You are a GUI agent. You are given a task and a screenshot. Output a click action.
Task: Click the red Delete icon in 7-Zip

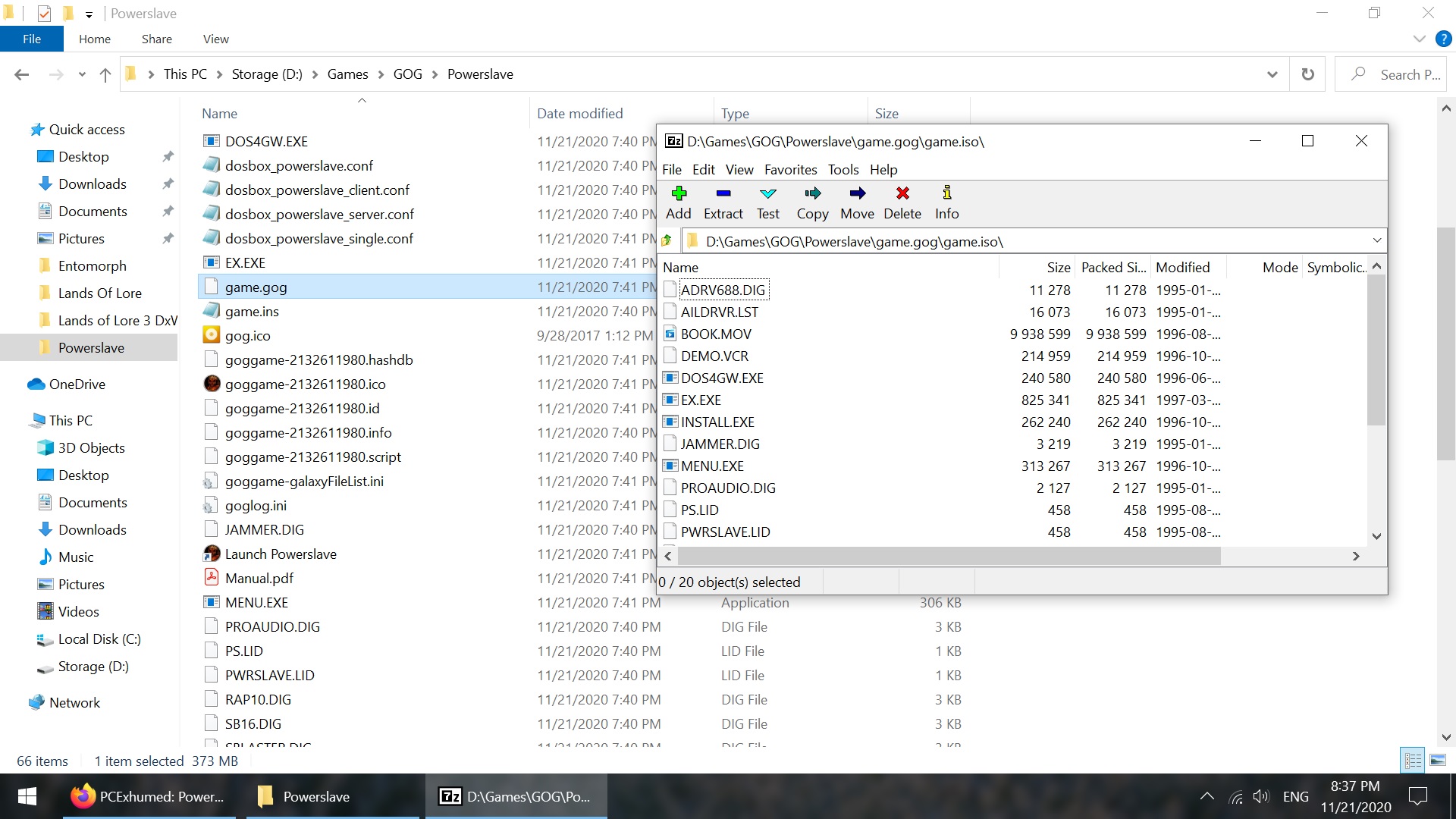click(x=902, y=193)
